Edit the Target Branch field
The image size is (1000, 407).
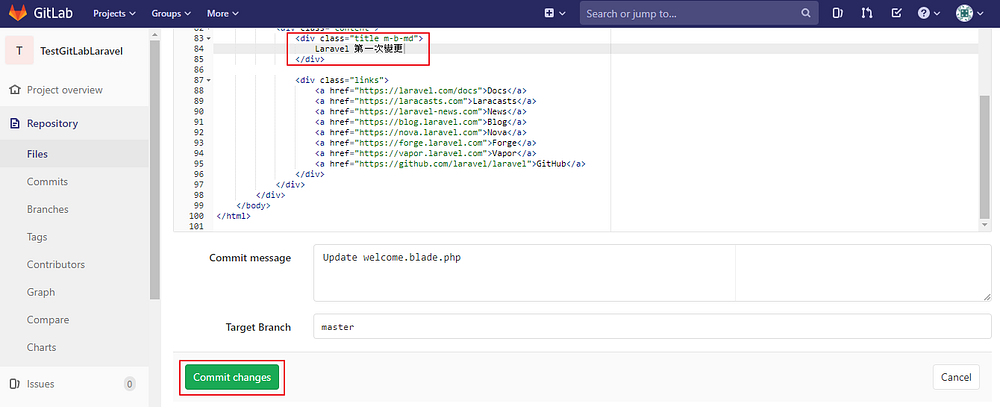tap(652, 327)
